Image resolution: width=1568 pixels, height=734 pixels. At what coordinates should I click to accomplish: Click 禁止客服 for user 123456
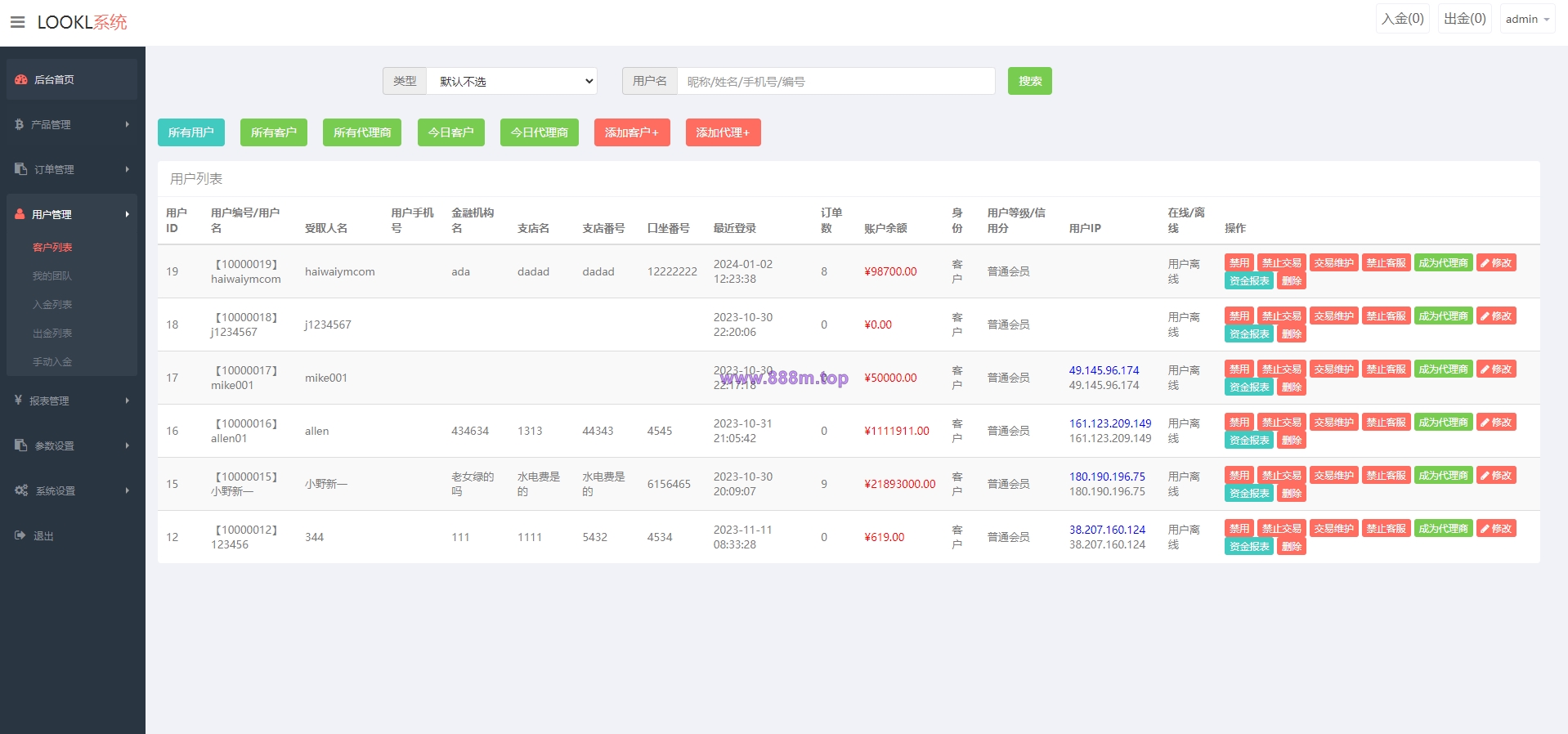1387,528
